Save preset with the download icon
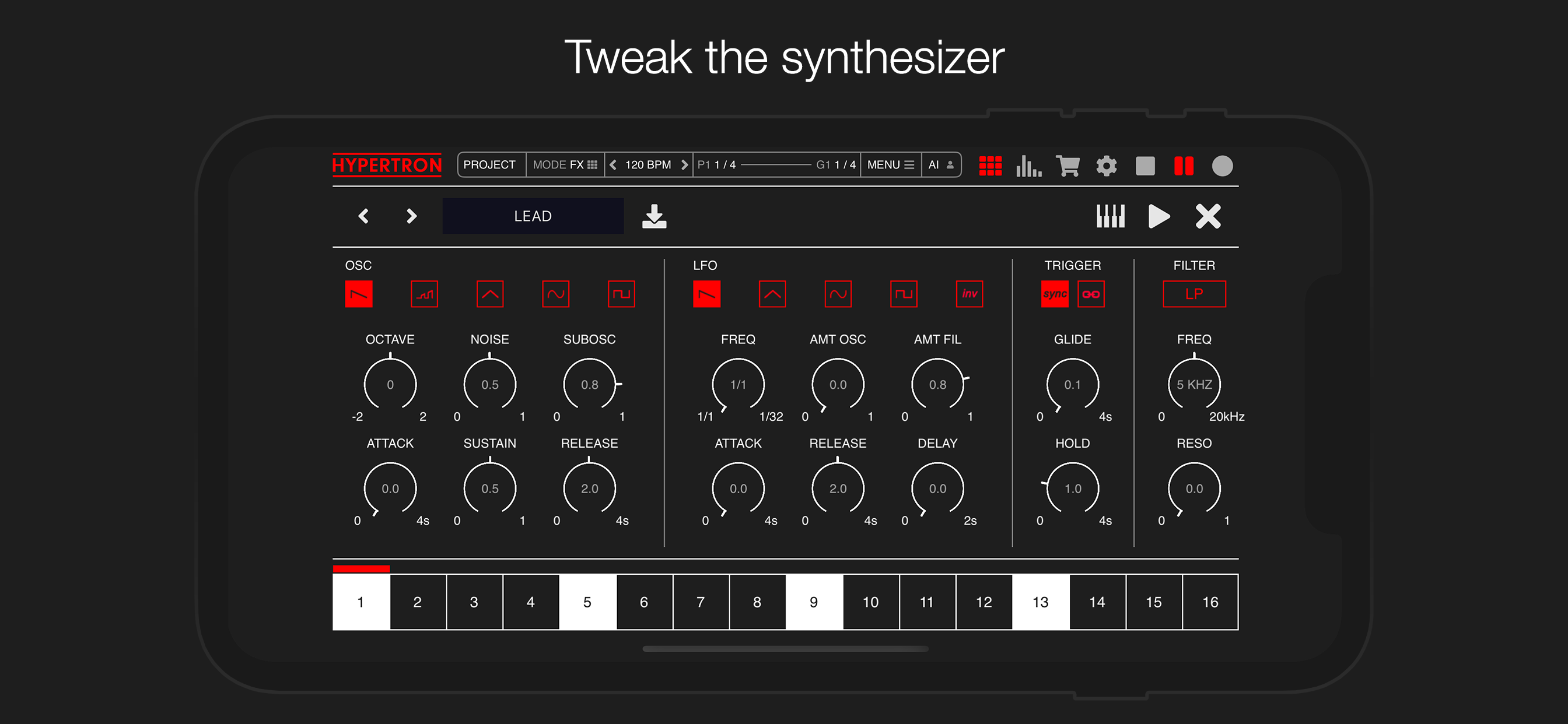This screenshot has height=724, width=1568. point(654,216)
